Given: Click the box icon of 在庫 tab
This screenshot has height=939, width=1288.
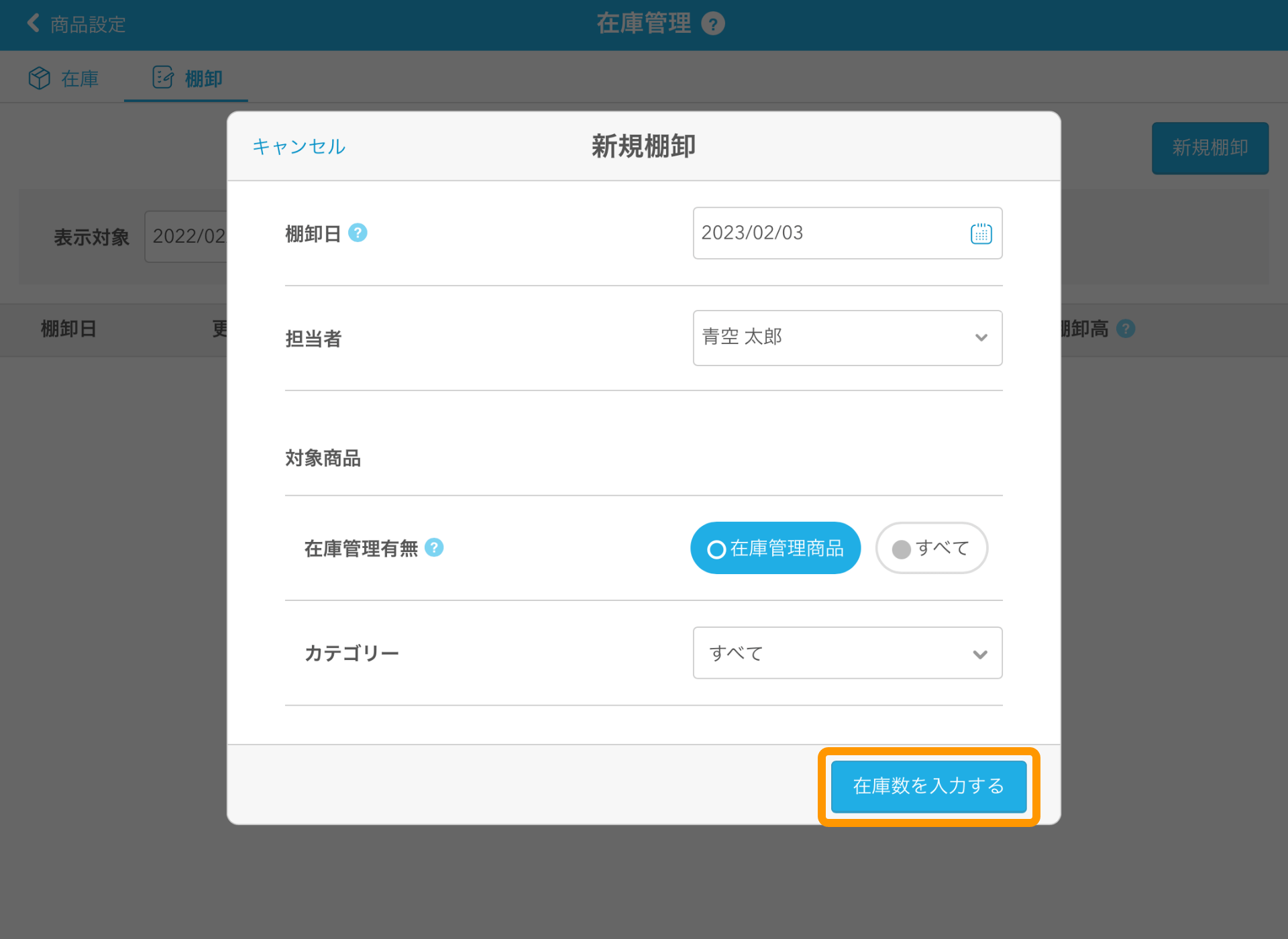Looking at the screenshot, I should (40, 78).
